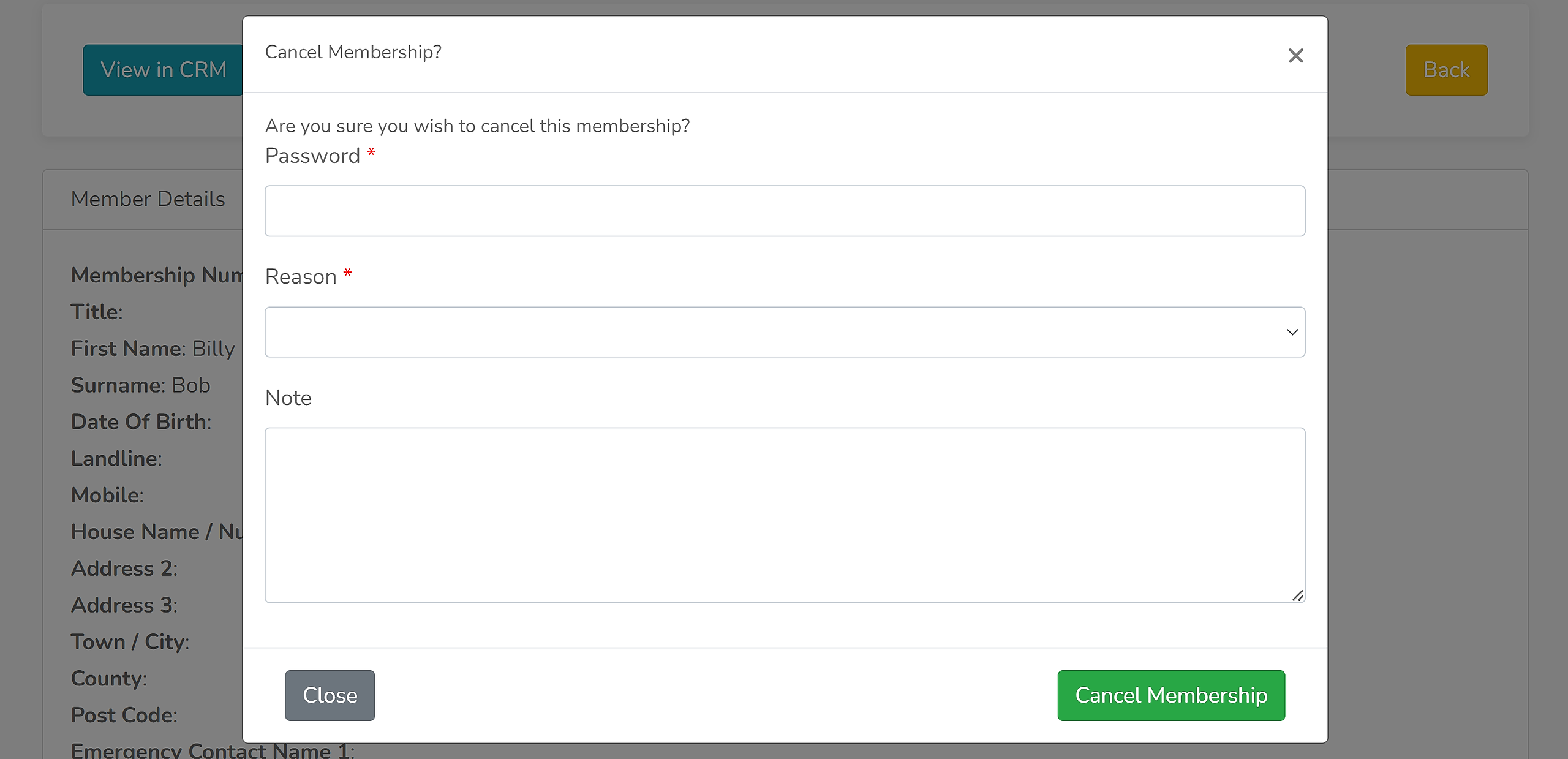Click the Note textarea resize grip
This screenshot has height=759, width=1568.
(x=1298, y=595)
